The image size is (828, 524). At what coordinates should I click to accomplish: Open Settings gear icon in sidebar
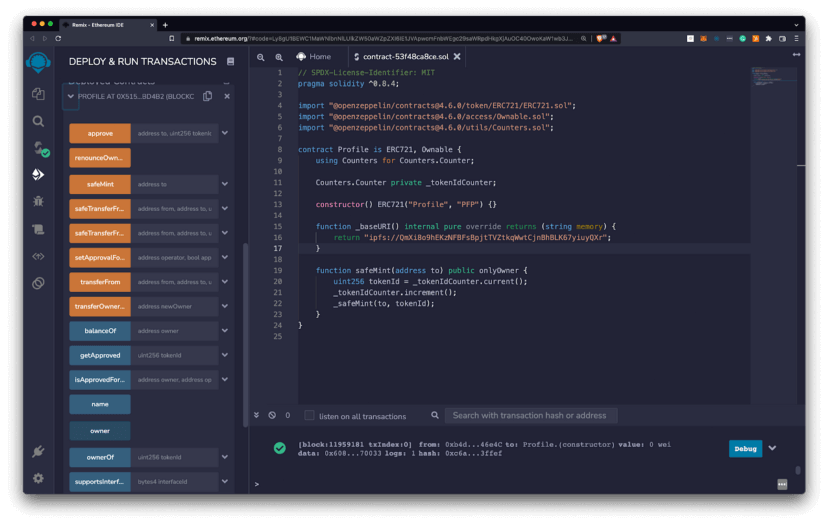38,478
